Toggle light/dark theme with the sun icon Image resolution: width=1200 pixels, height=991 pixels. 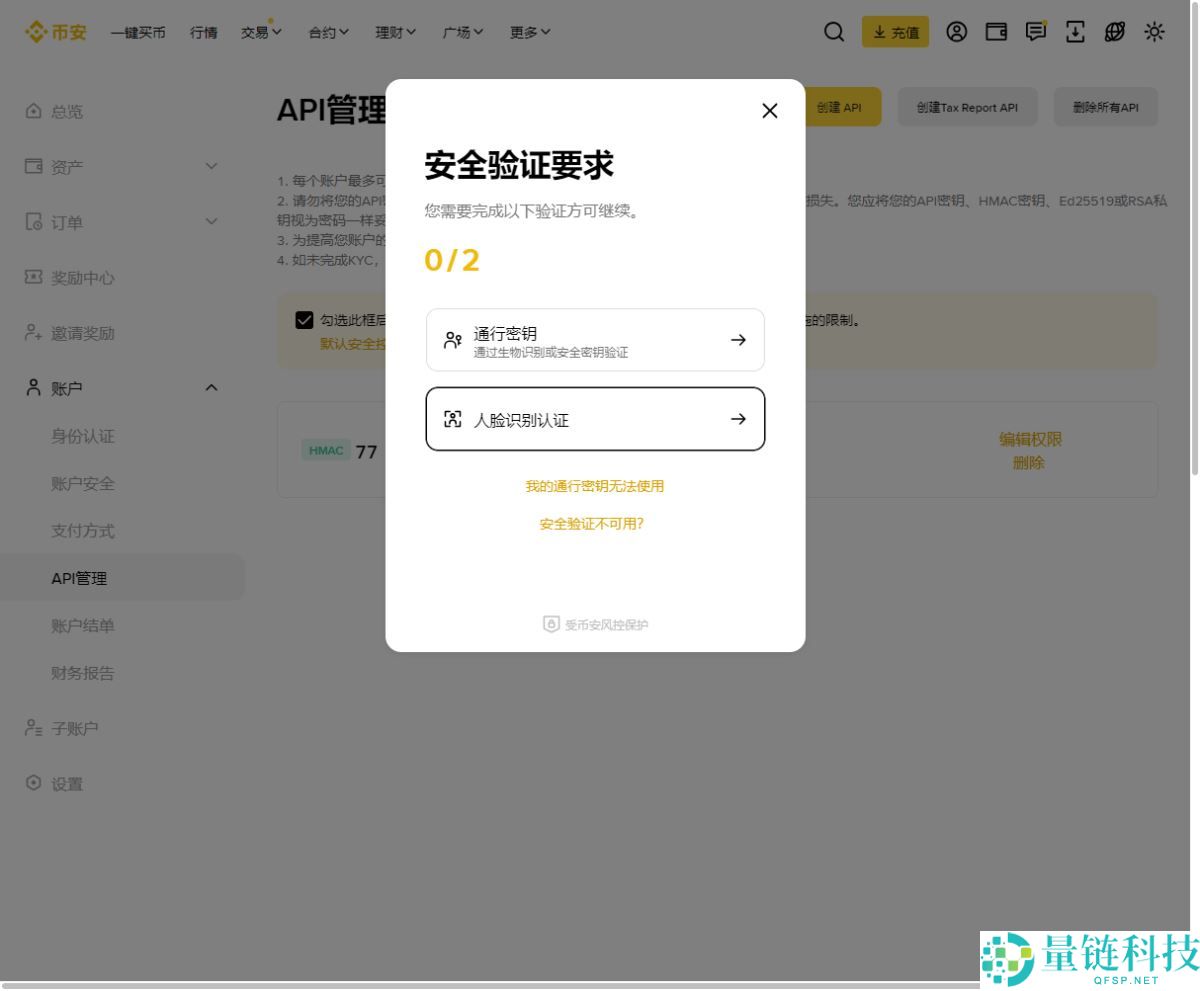(1154, 32)
